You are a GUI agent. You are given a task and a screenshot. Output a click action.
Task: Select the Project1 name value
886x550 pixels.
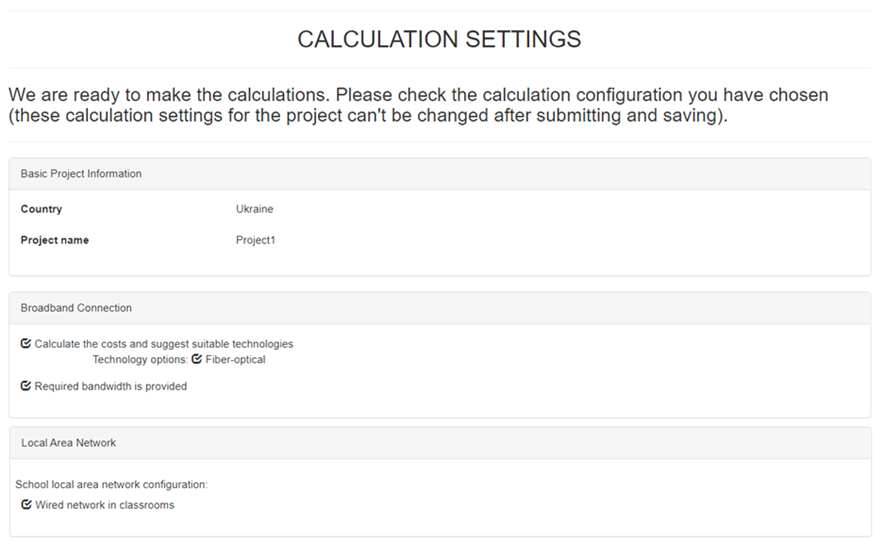click(x=255, y=240)
